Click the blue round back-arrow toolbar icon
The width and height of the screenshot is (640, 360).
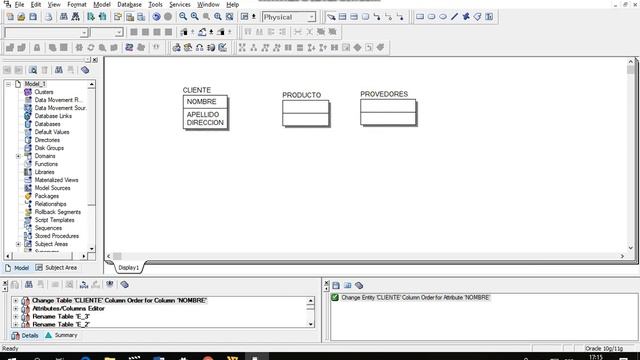pyautogui.click(x=156, y=17)
